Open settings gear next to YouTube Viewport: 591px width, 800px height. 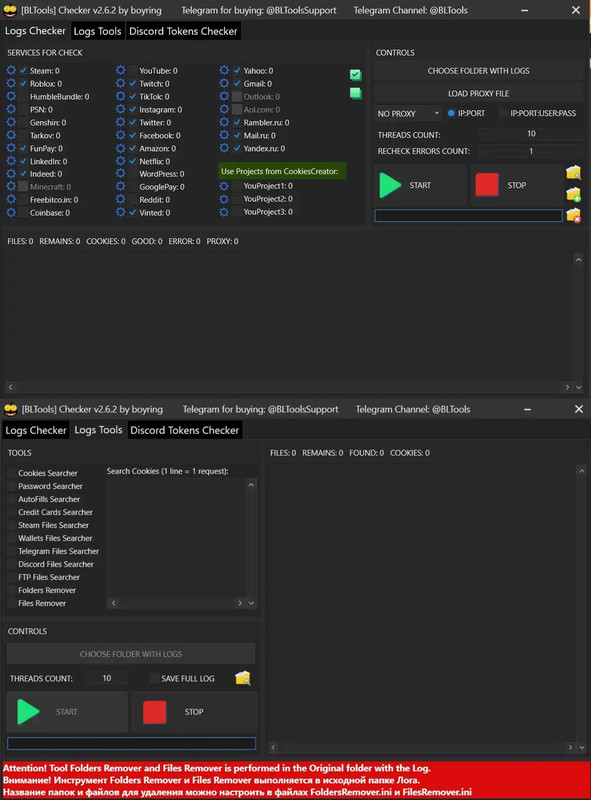[x=120, y=70]
